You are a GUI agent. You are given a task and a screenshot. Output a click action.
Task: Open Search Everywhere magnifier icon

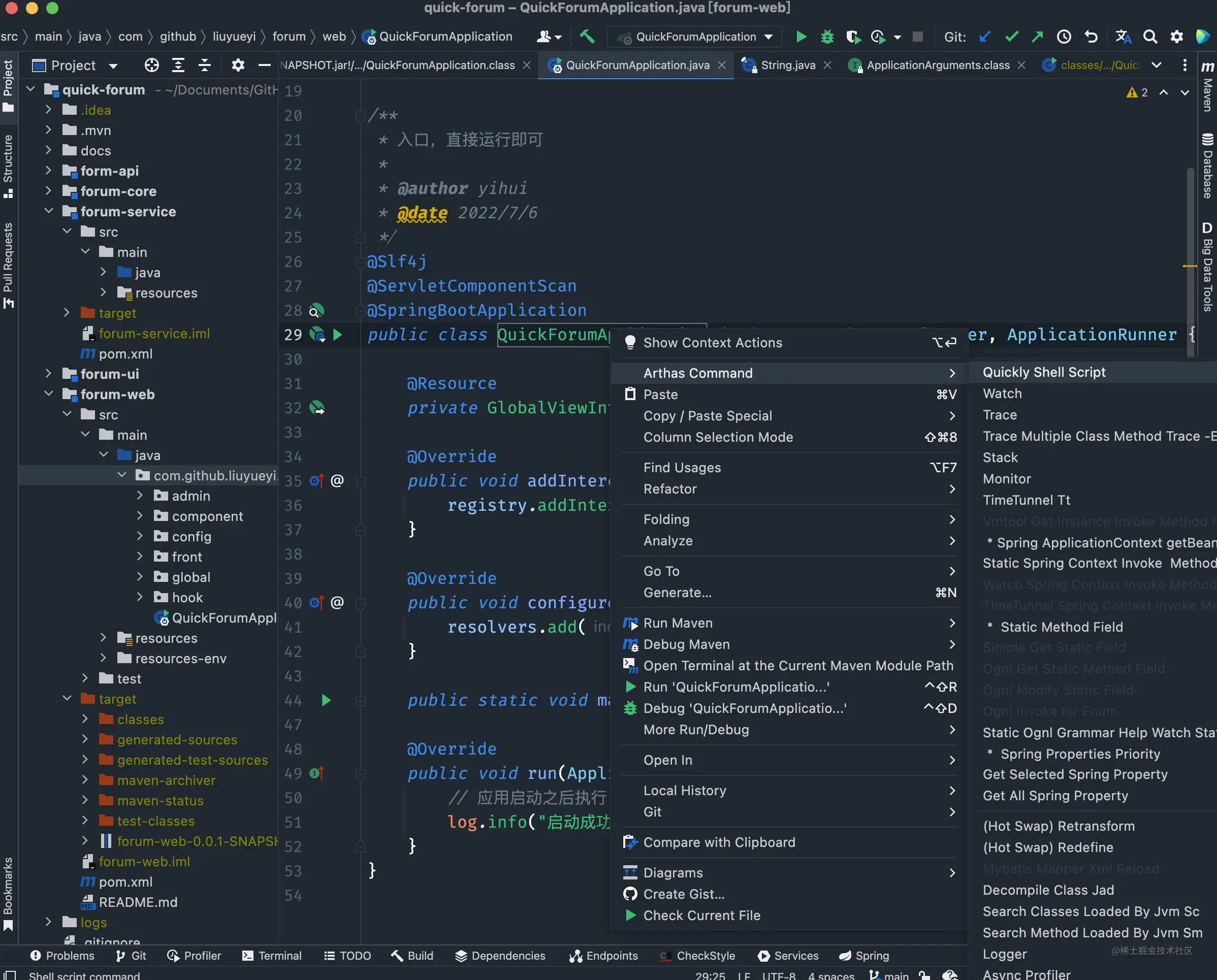coord(1150,37)
